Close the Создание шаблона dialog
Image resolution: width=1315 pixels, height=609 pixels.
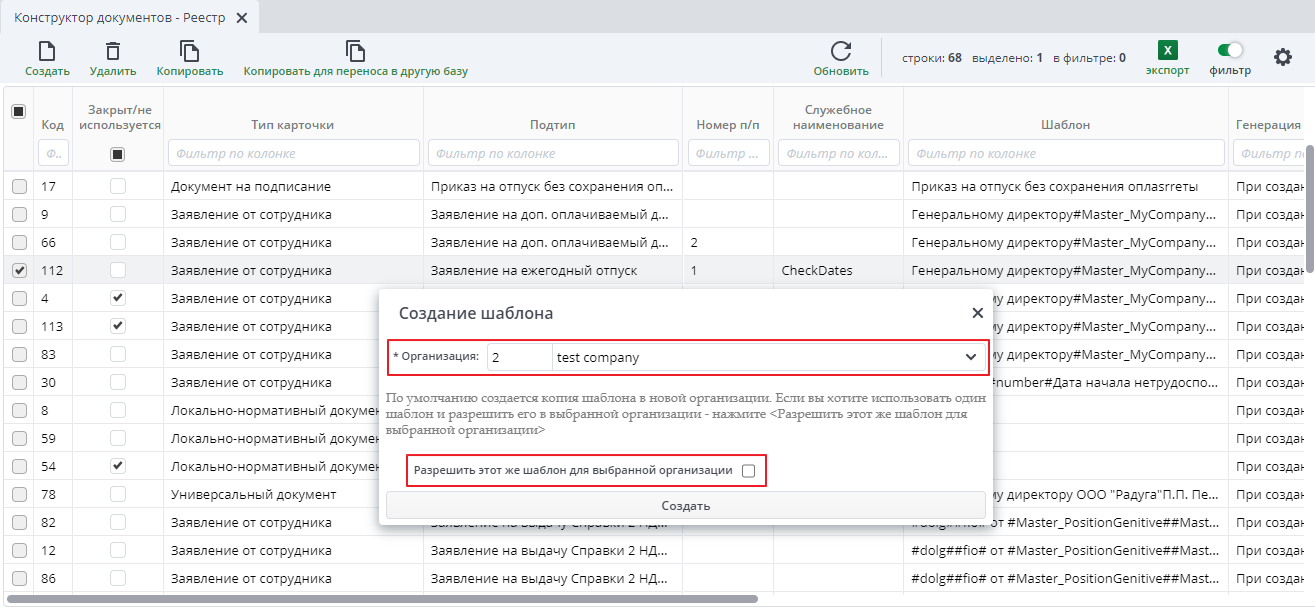point(977,313)
